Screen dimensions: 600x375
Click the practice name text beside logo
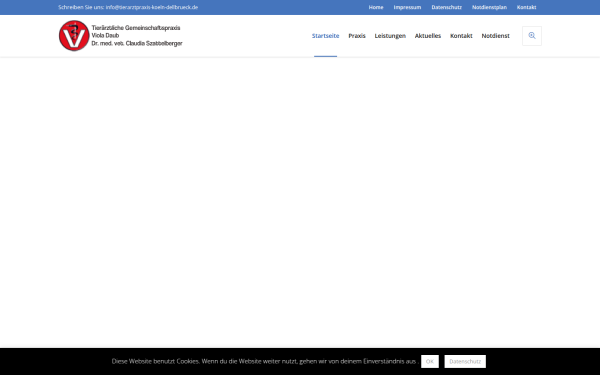pos(137,36)
